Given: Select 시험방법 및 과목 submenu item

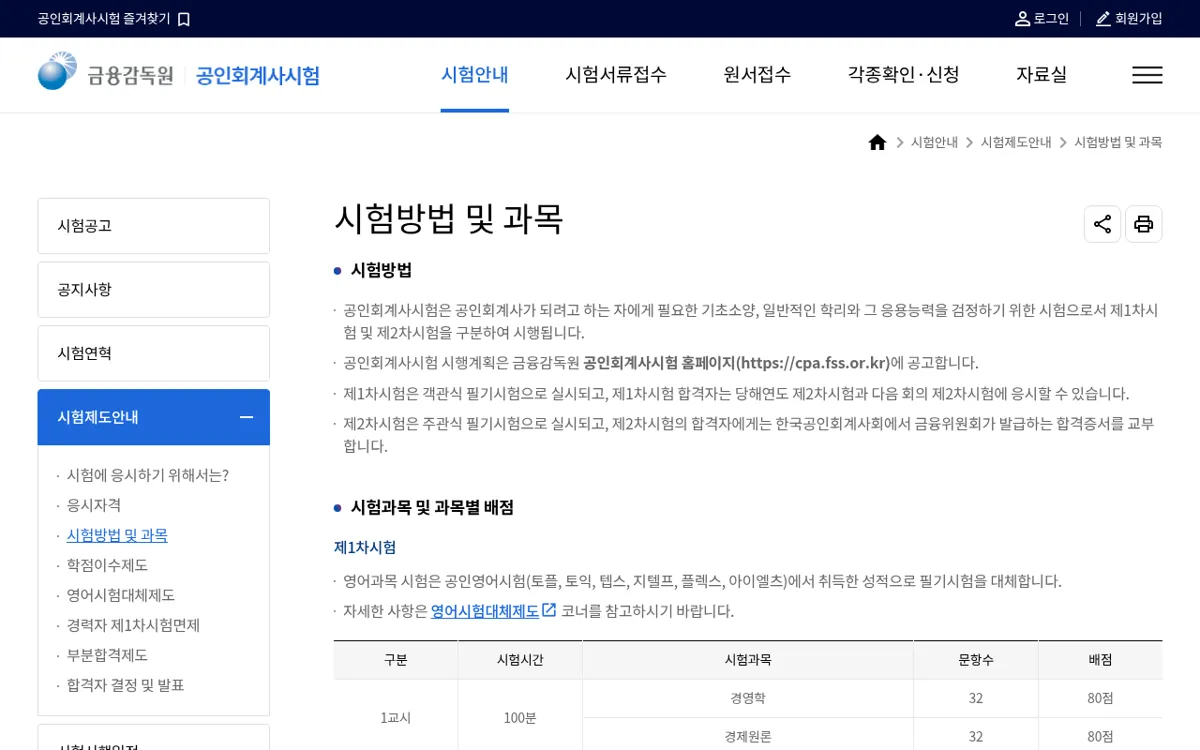Looking at the screenshot, I should coord(117,535).
